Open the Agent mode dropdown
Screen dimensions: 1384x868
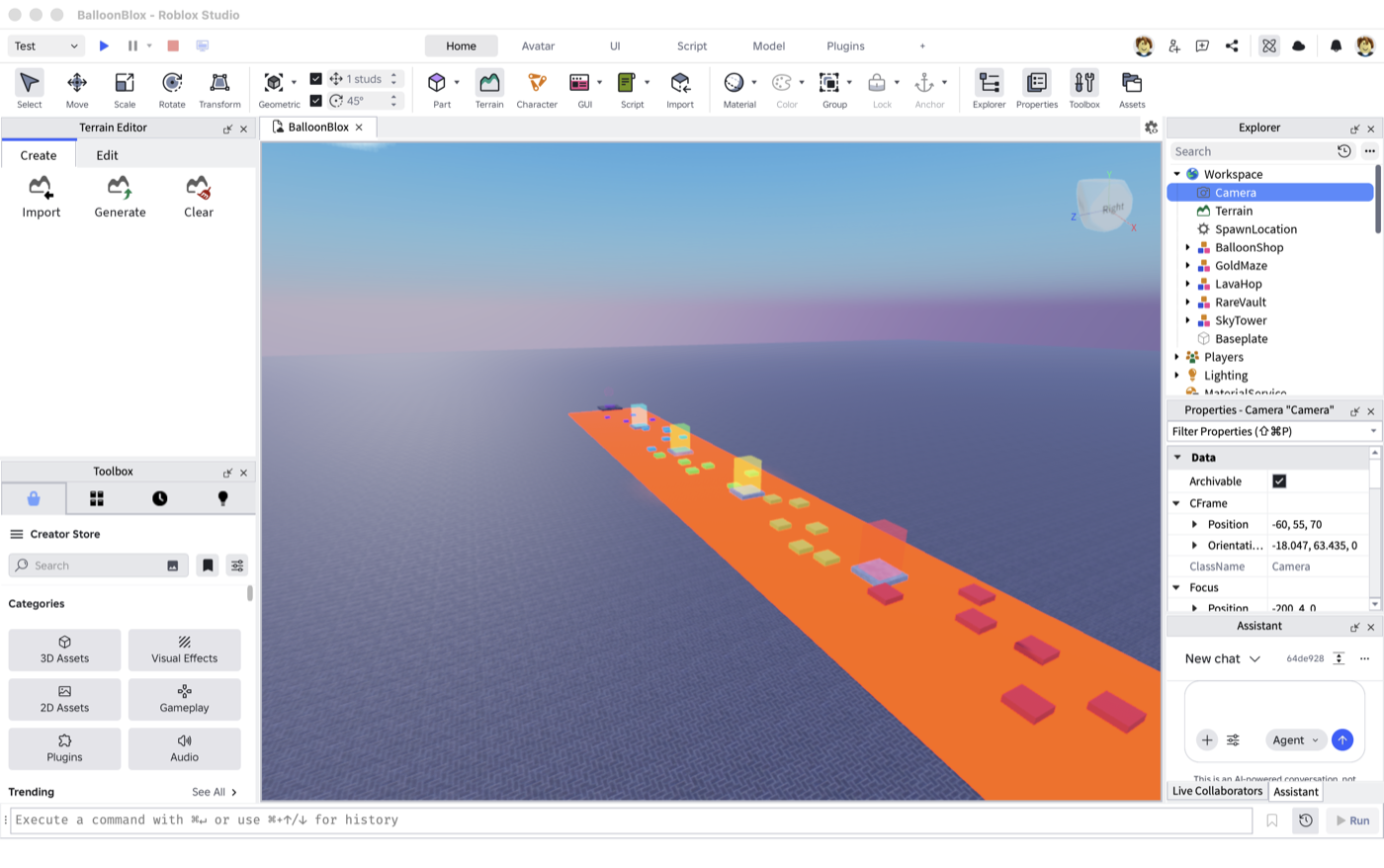[1295, 740]
